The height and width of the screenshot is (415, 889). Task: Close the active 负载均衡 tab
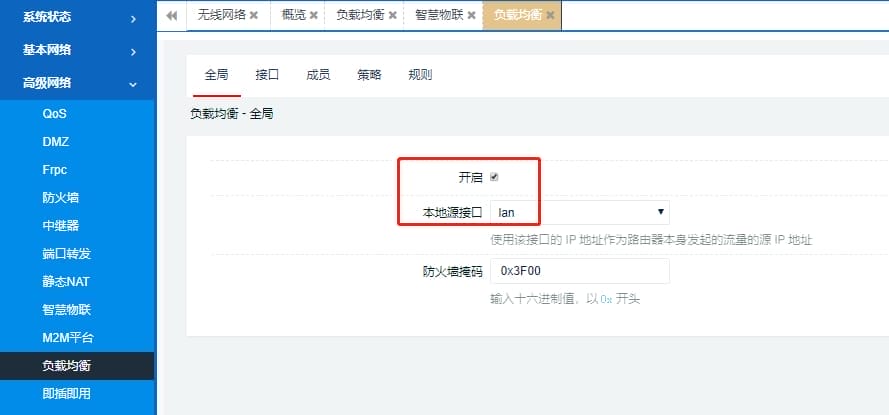(550, 15)
